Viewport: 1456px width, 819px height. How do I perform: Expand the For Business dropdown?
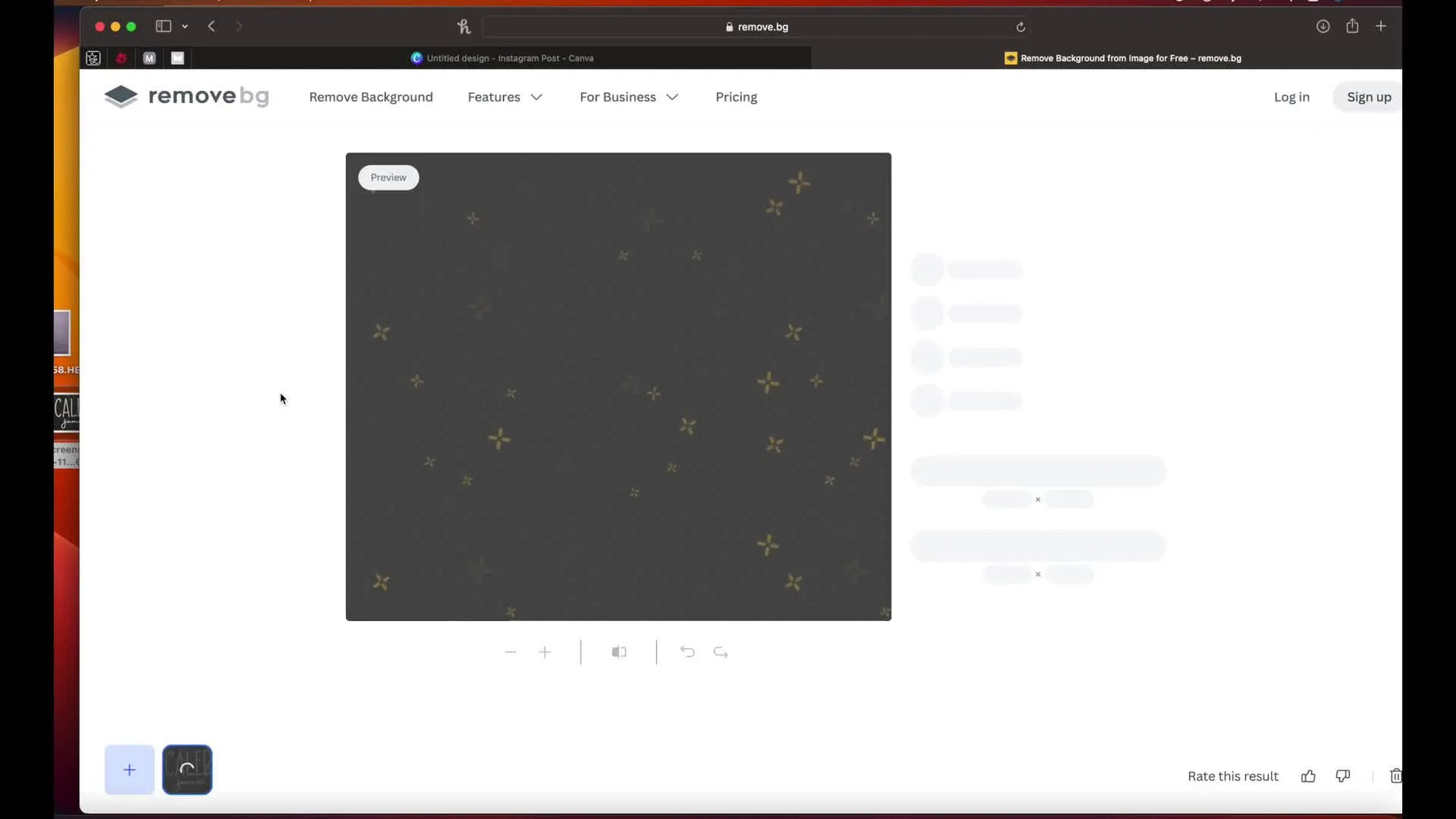pos(628,97)
